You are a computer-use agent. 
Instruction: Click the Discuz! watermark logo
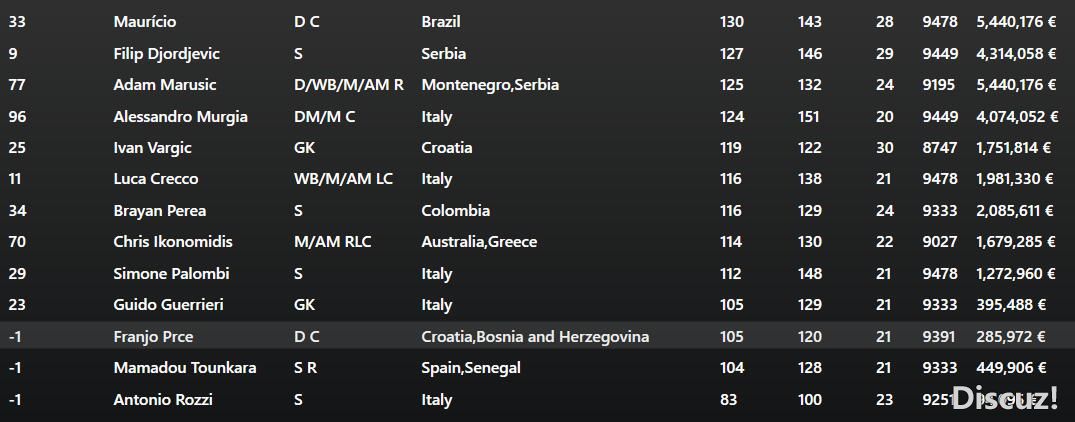click(x=1004, y=398)
